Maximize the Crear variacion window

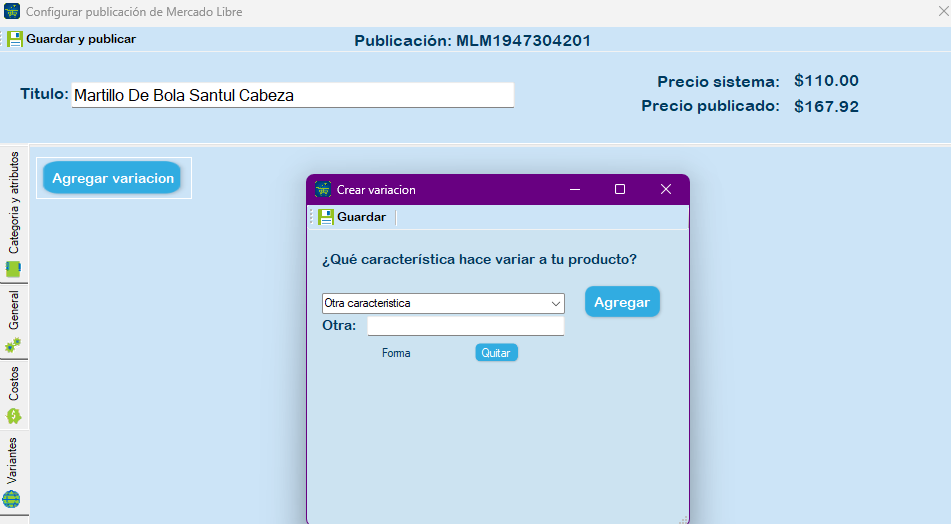[x=620, y=189]
